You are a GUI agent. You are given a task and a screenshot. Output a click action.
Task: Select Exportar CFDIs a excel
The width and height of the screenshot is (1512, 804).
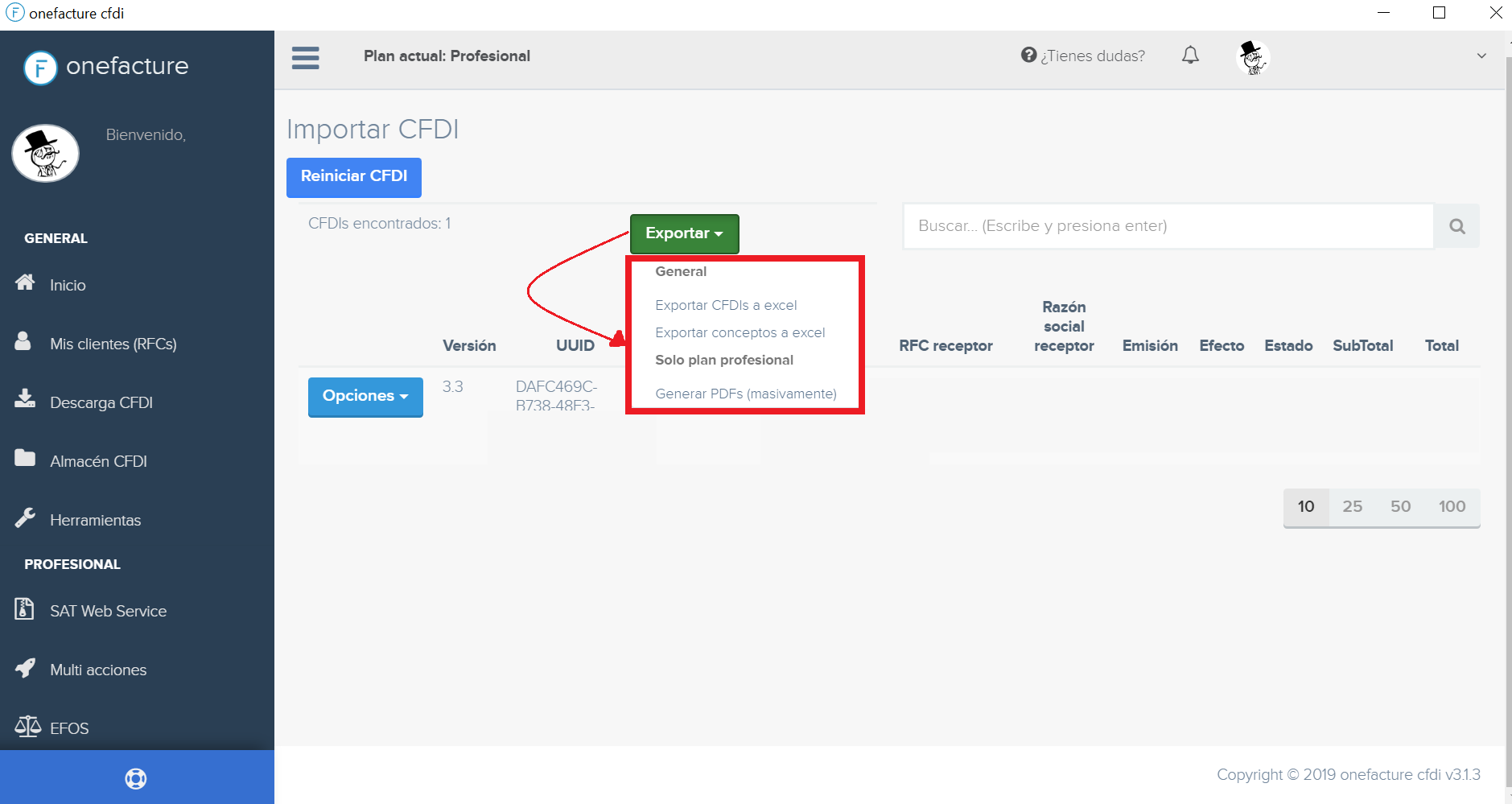point(726,305)
